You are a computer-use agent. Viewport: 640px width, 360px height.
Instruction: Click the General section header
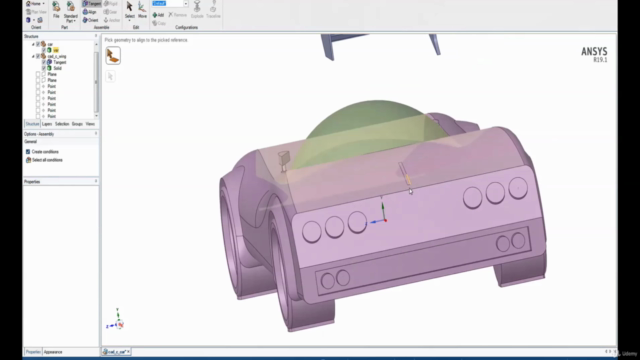click(61, 142)
